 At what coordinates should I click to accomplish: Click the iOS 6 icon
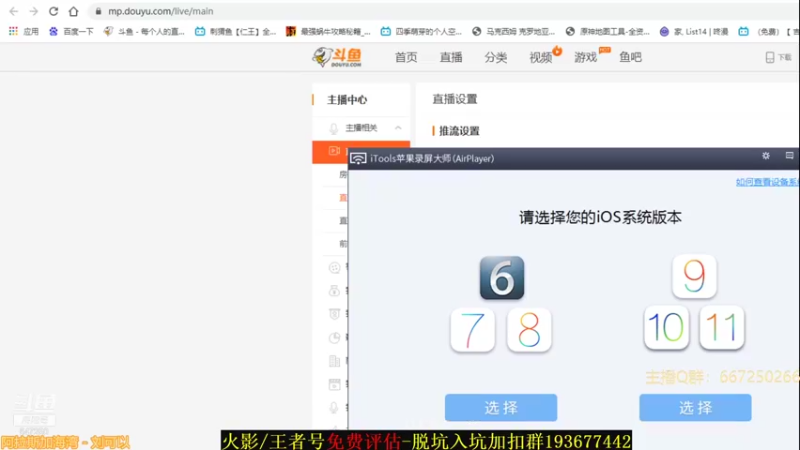[502, 278]
